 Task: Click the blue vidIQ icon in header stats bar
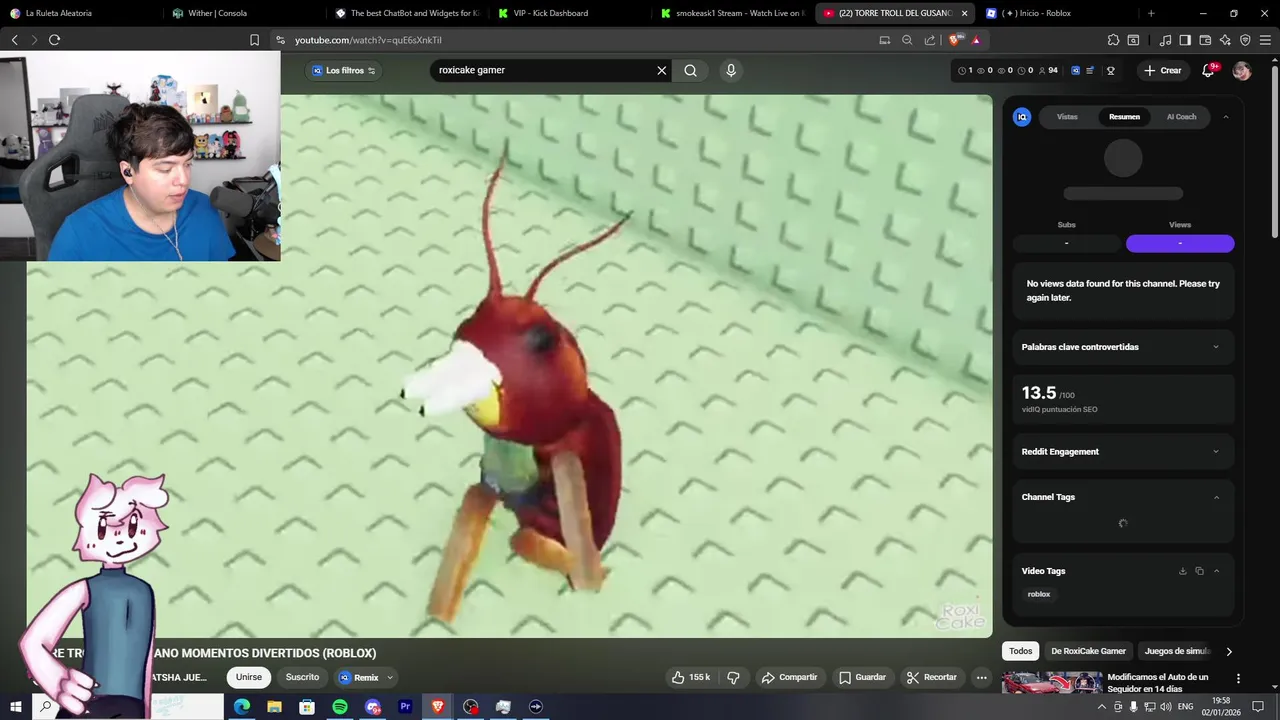point(1075,70)
